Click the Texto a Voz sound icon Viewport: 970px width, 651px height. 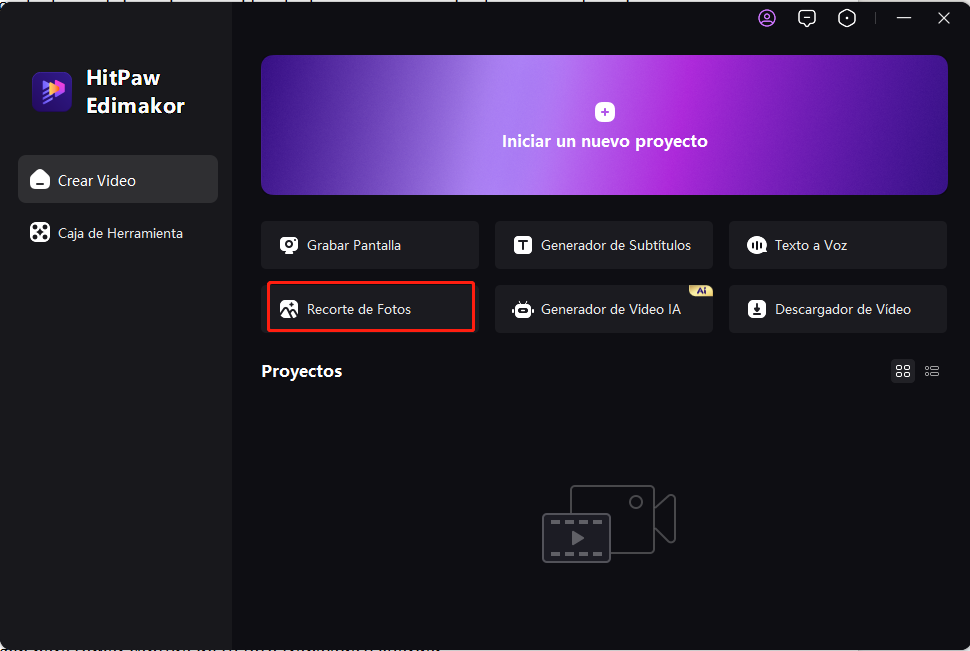pos(757,245)
